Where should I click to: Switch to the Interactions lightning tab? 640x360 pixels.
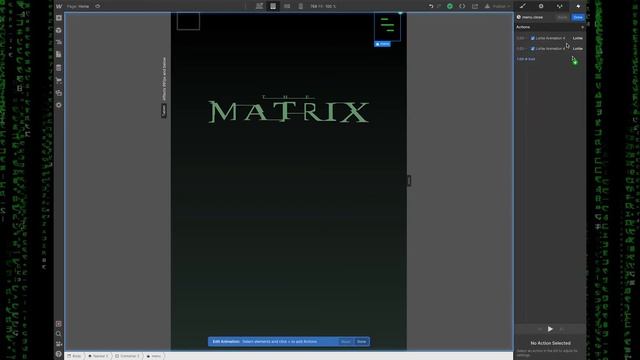578,6
